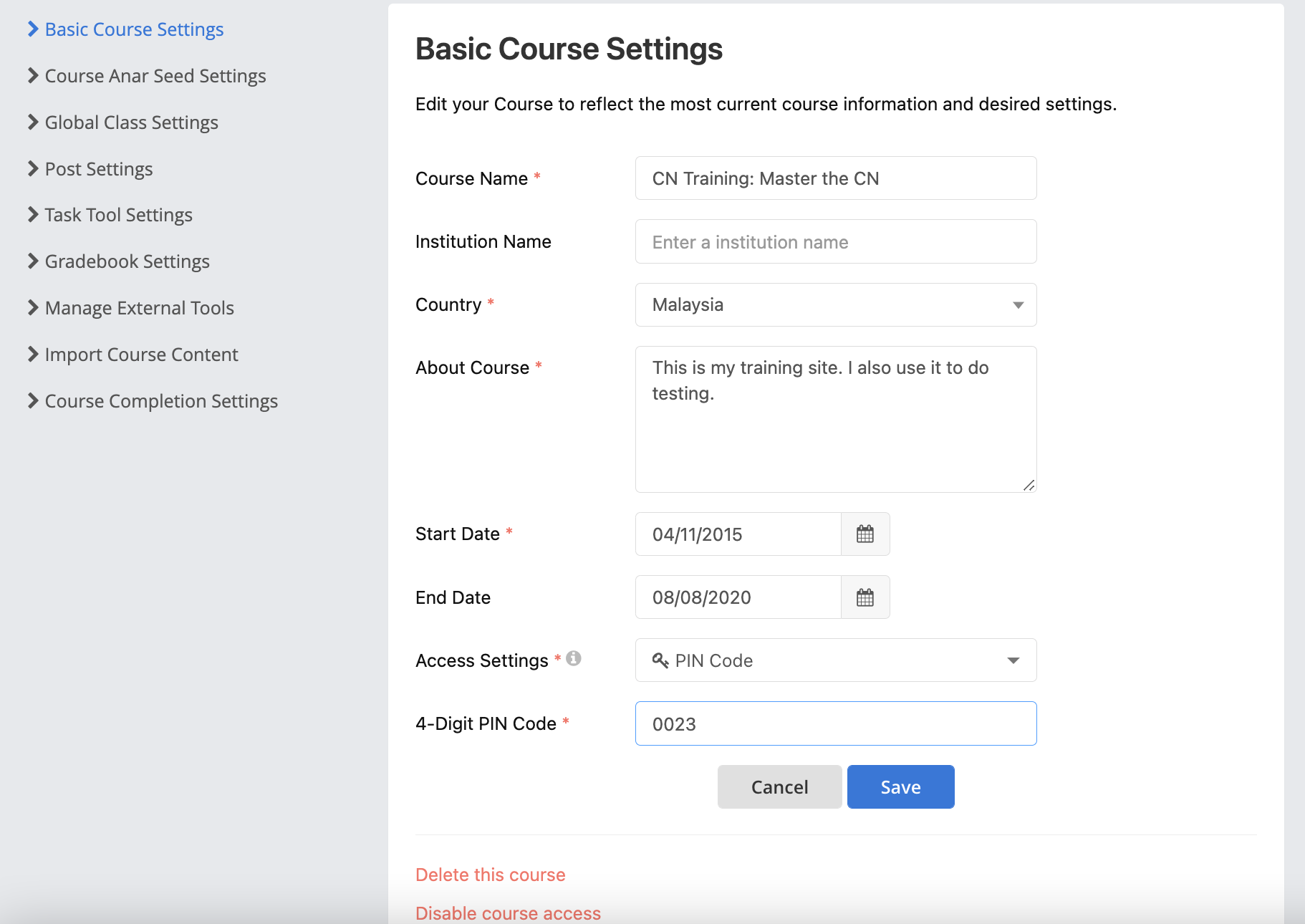This screenshot has height=924, width=1305.
Task: Click chevron beside Import Course Content
Action: click(x=33, y=354)
